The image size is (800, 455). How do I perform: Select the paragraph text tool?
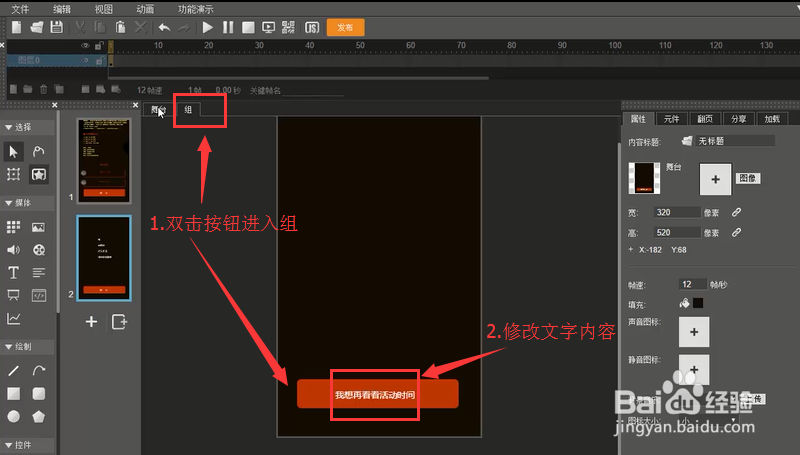(39, 272)
